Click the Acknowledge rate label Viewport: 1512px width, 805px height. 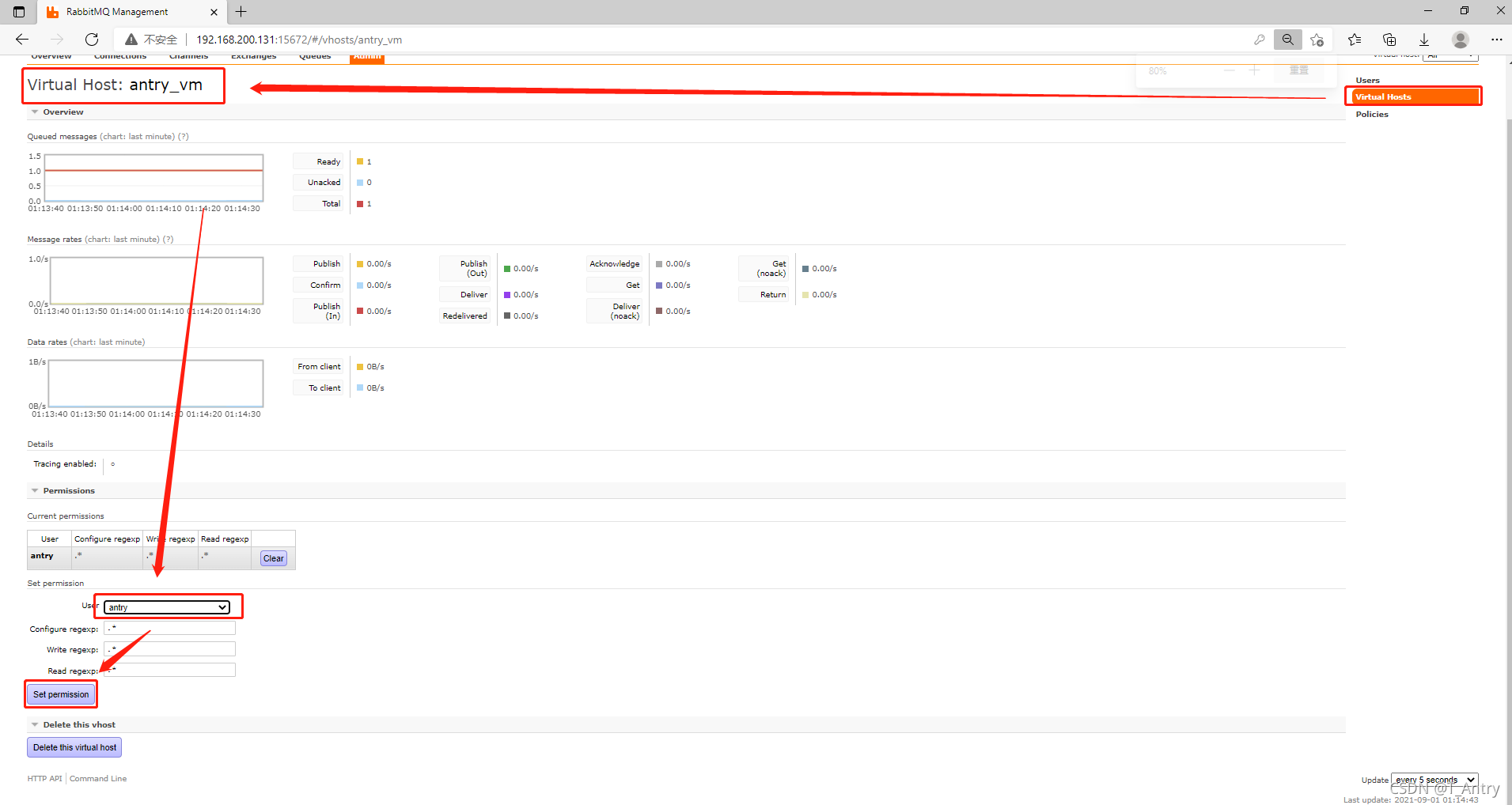614,264
